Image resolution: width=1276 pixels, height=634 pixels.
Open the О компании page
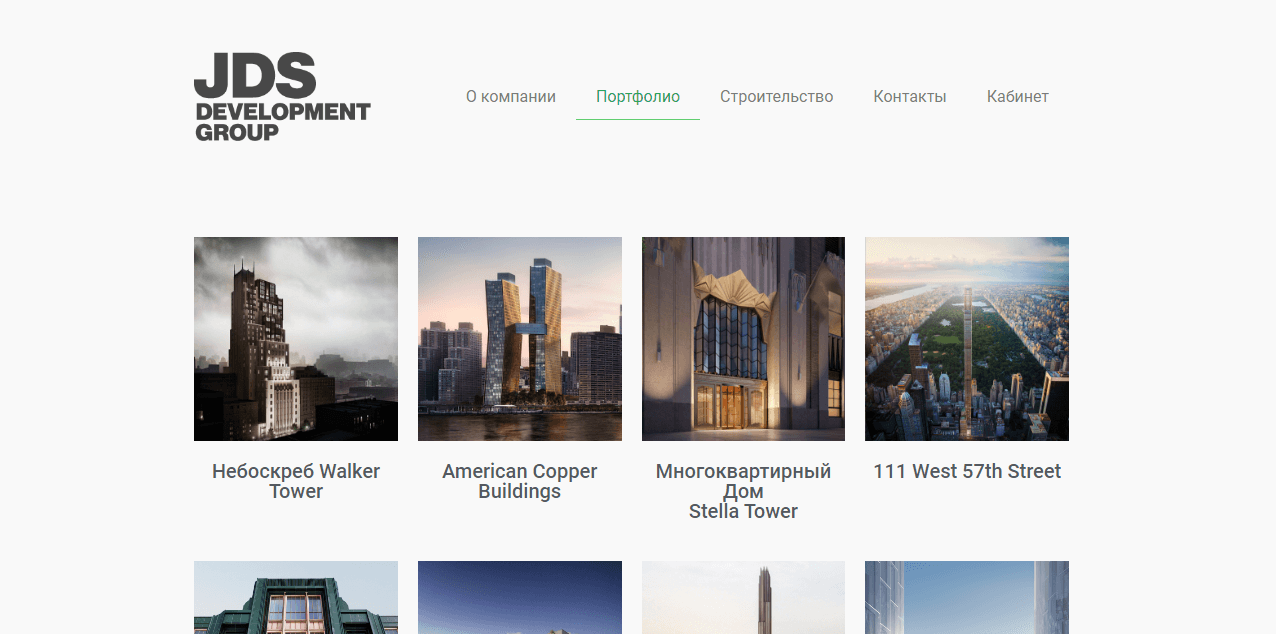point(510,97)
